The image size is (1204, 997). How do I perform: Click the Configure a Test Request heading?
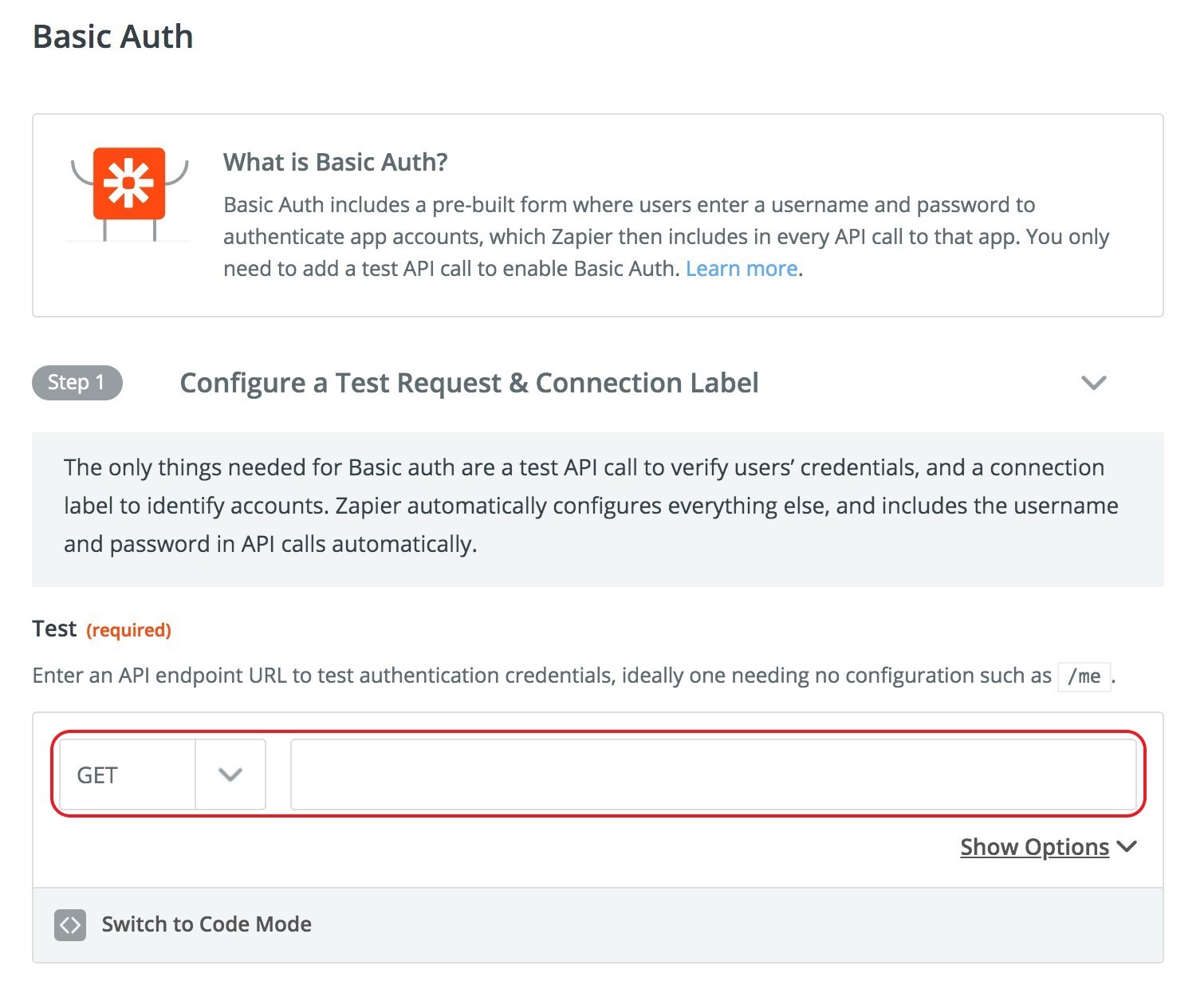coord(469,383)
